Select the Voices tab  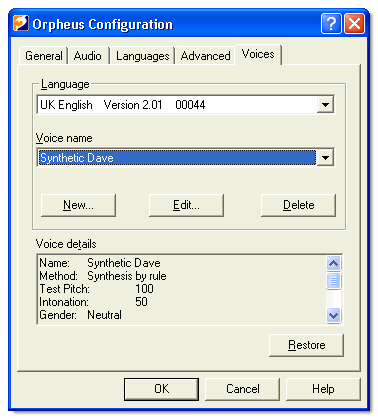tap(258, 54)
